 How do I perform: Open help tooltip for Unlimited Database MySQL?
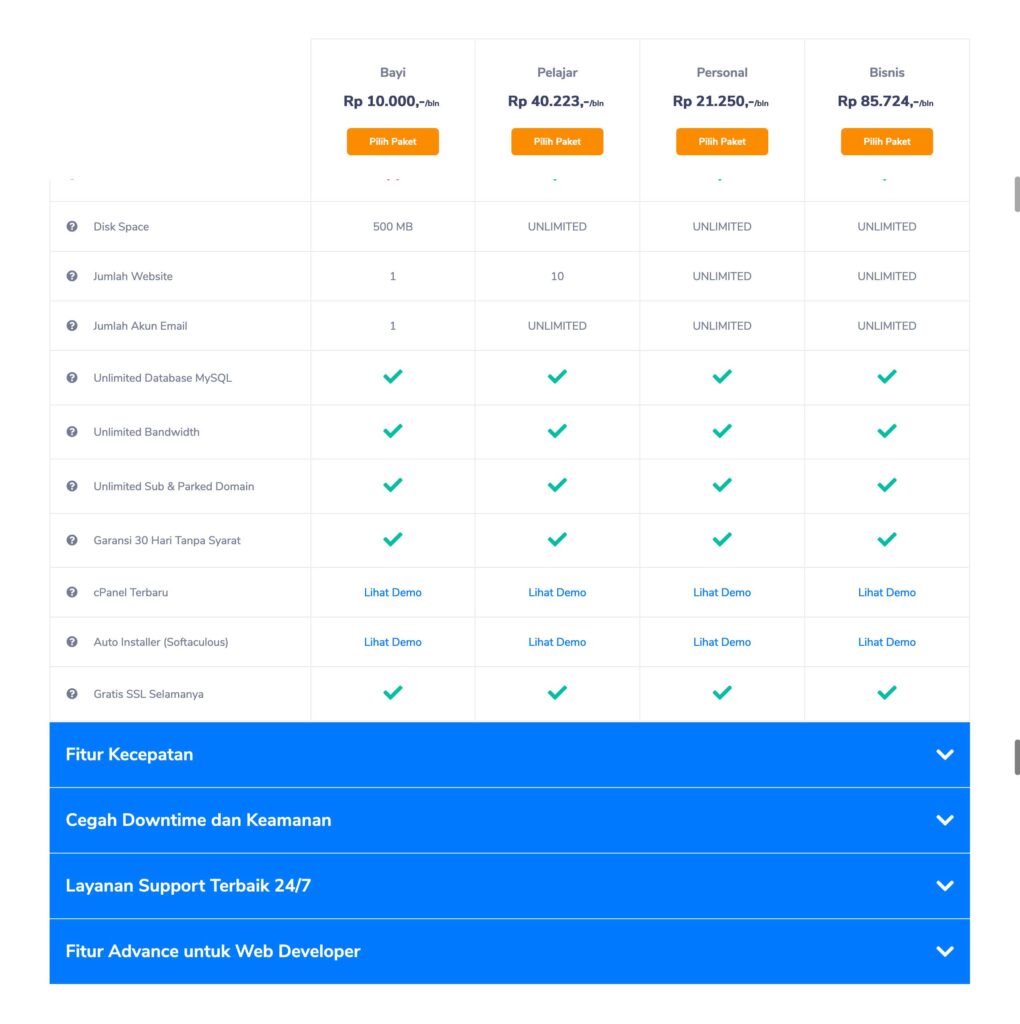tap(72, 377)
